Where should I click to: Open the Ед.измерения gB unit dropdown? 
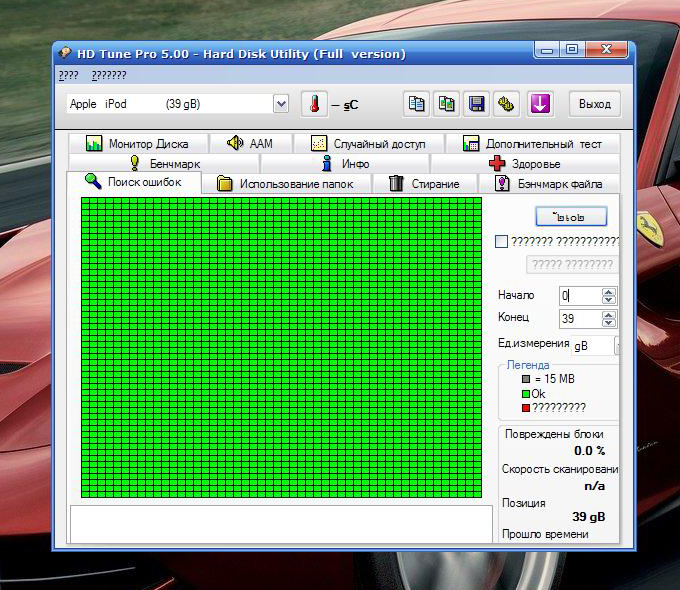(616, 345)
